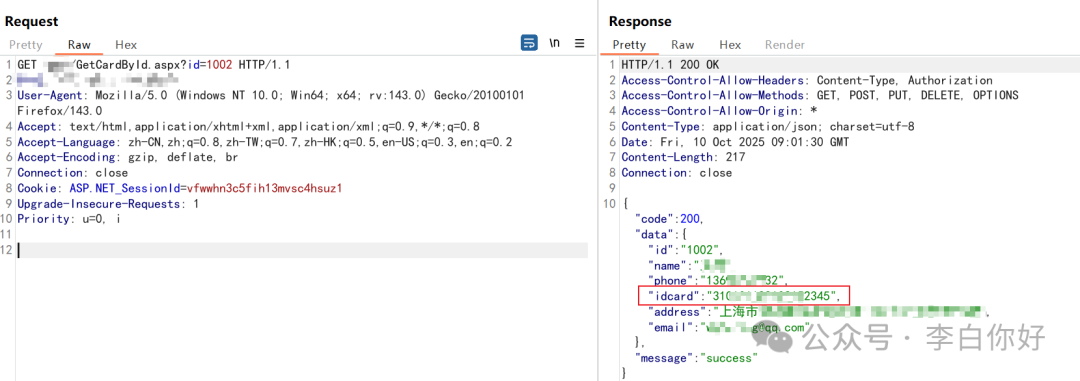Image resolution: width=1080 pixels, height=381 pixels.
Task: Select the Request Raw tab
Action: coord(79,45)
